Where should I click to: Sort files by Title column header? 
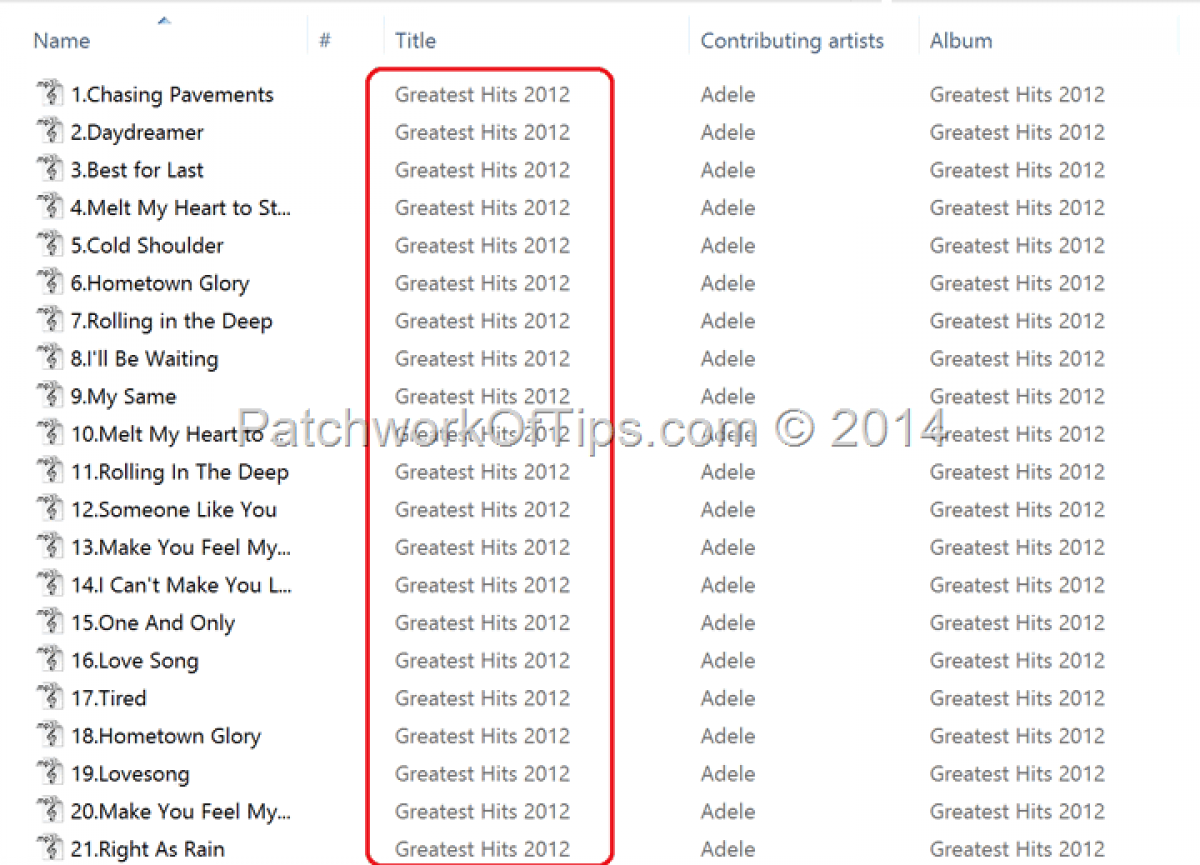pyautogui.click(x=415, y=41)
